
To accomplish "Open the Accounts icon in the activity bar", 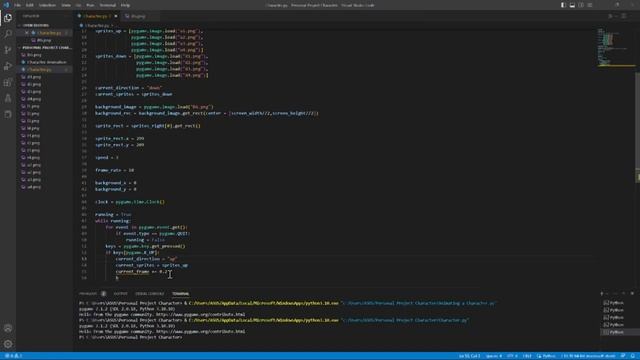I will pyautogui.click(x=8, y=328).
